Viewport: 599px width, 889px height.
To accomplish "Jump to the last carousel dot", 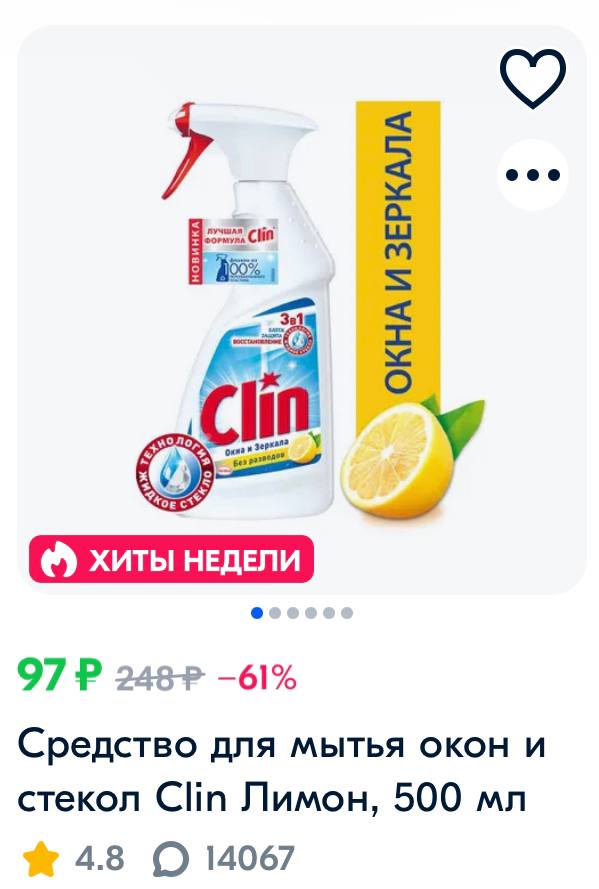I will pyautogui.click(x=347, y=612).
